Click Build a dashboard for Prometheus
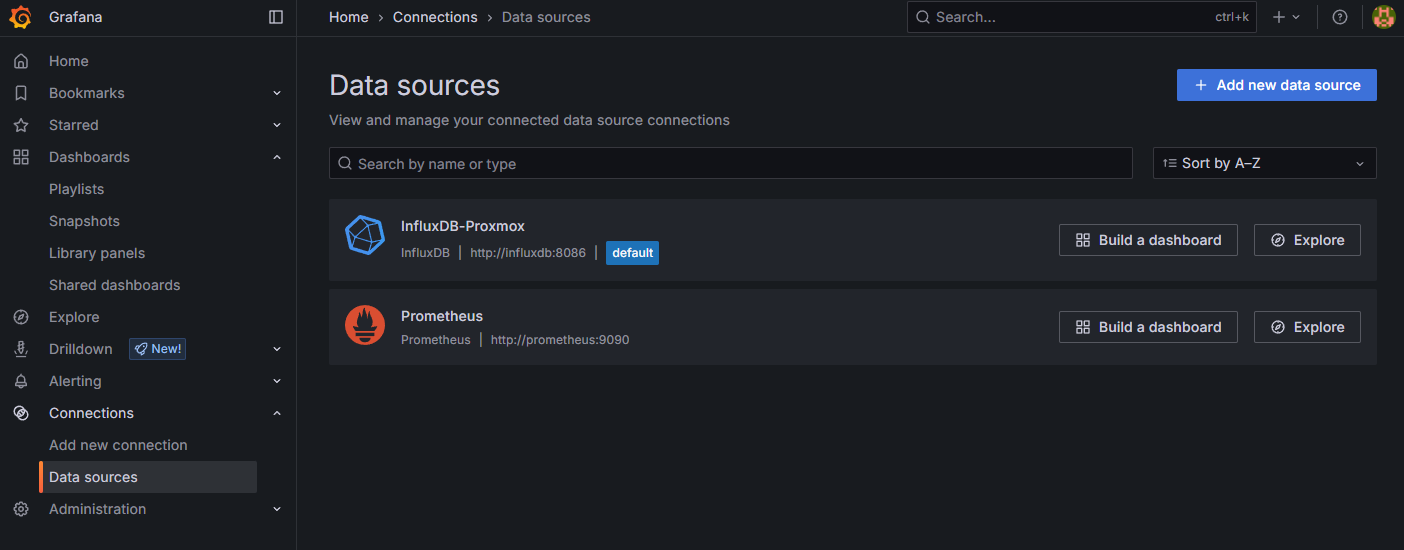The image size is (1404, 550). tap(1148, 327)
